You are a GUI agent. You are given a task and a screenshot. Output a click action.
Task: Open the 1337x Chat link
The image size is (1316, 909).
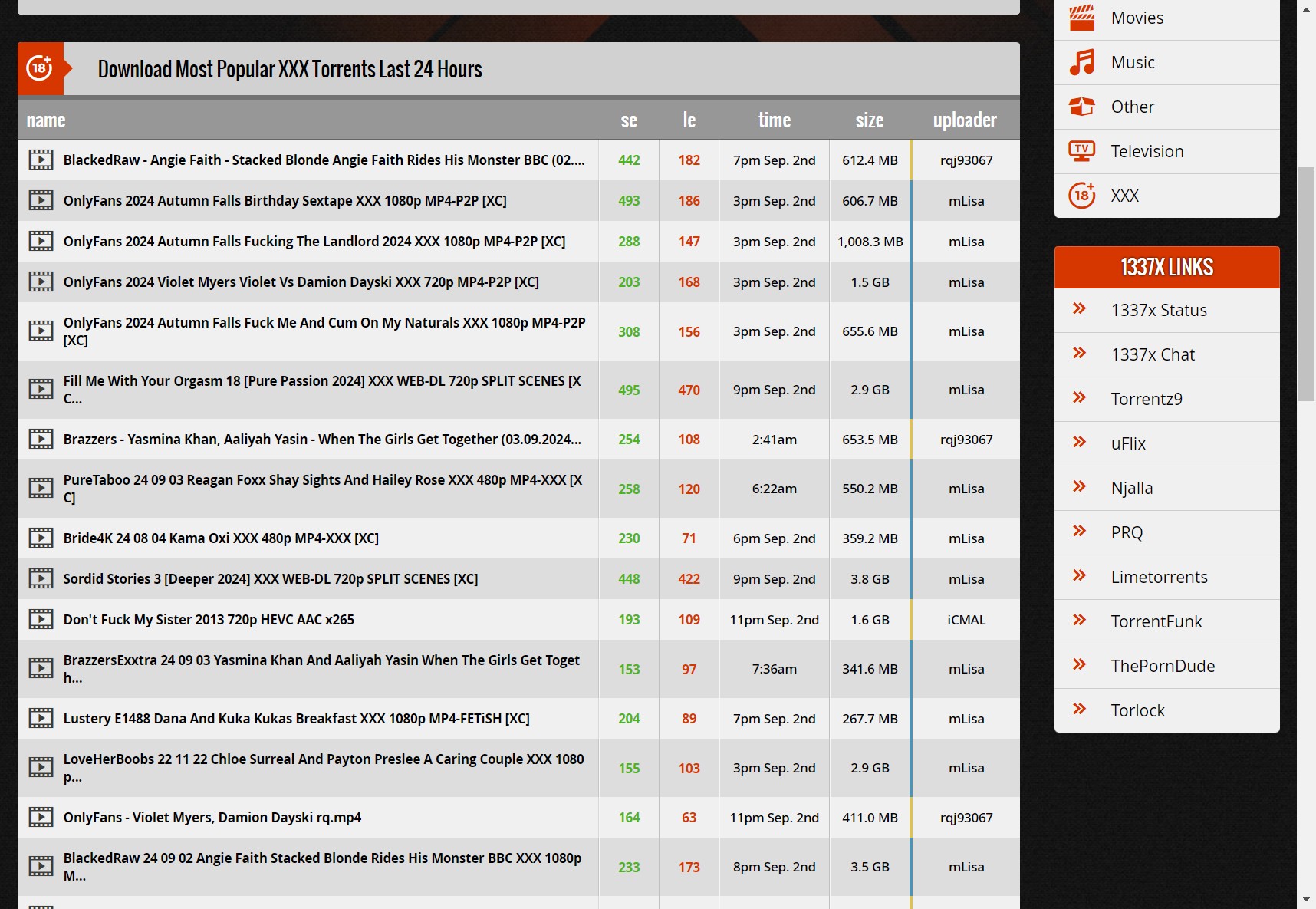(x=1153, y=355)
